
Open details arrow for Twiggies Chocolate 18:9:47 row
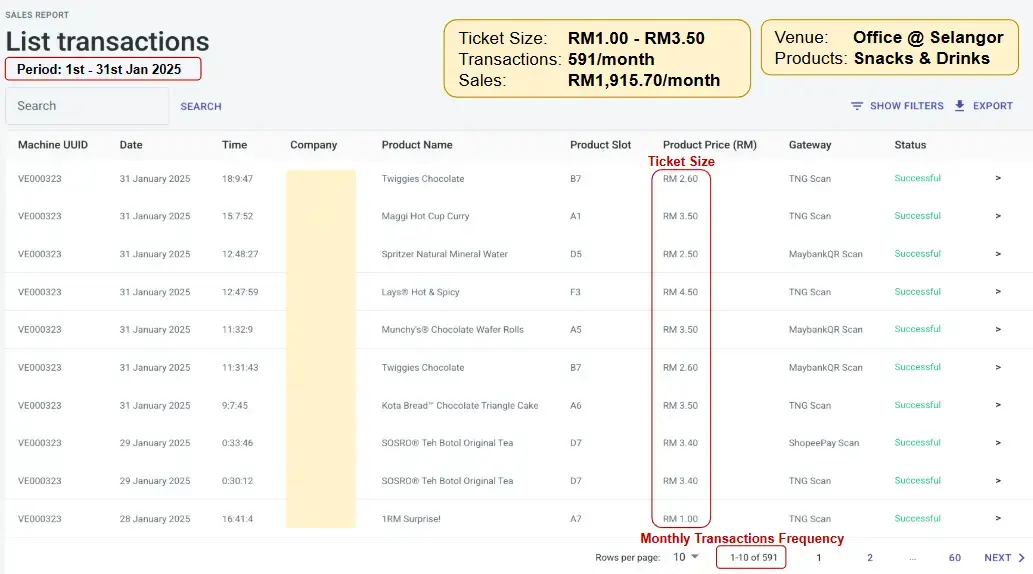coord(998,179)
